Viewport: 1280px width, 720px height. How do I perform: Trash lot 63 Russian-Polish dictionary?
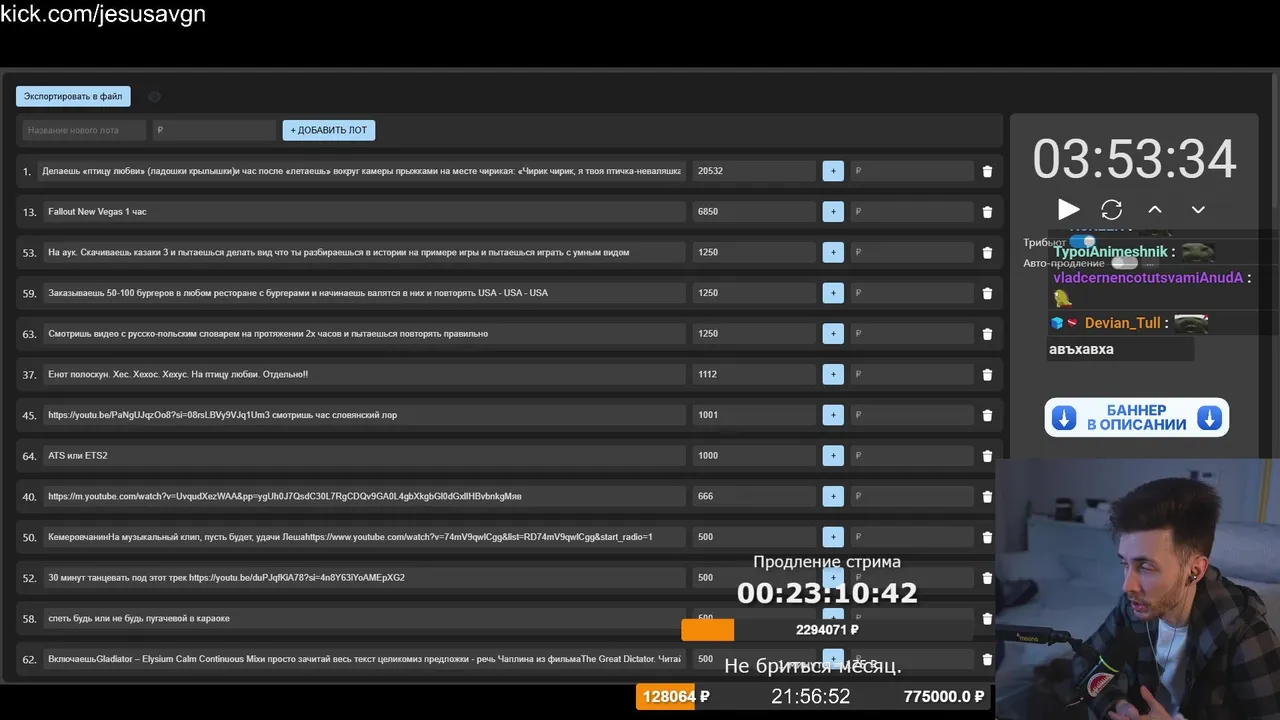coord(987,334)
